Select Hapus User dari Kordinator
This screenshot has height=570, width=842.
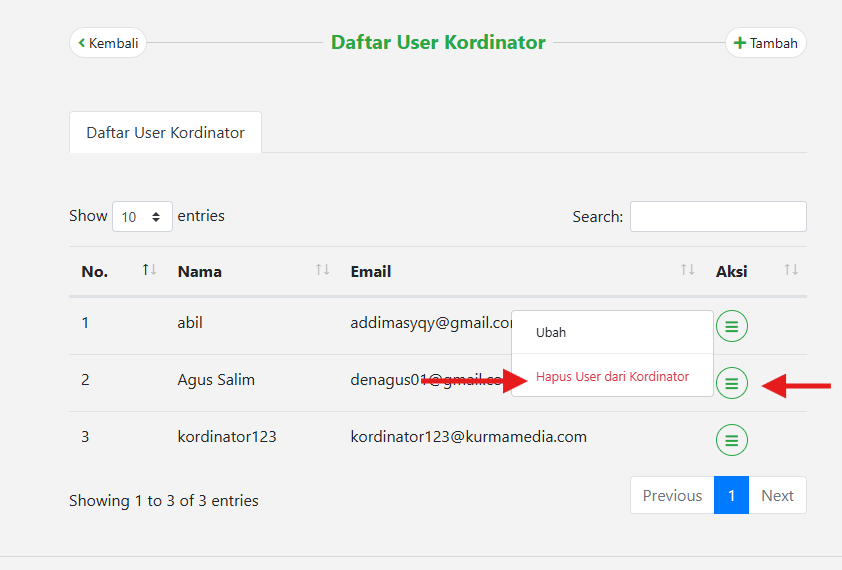pos(612,377)
